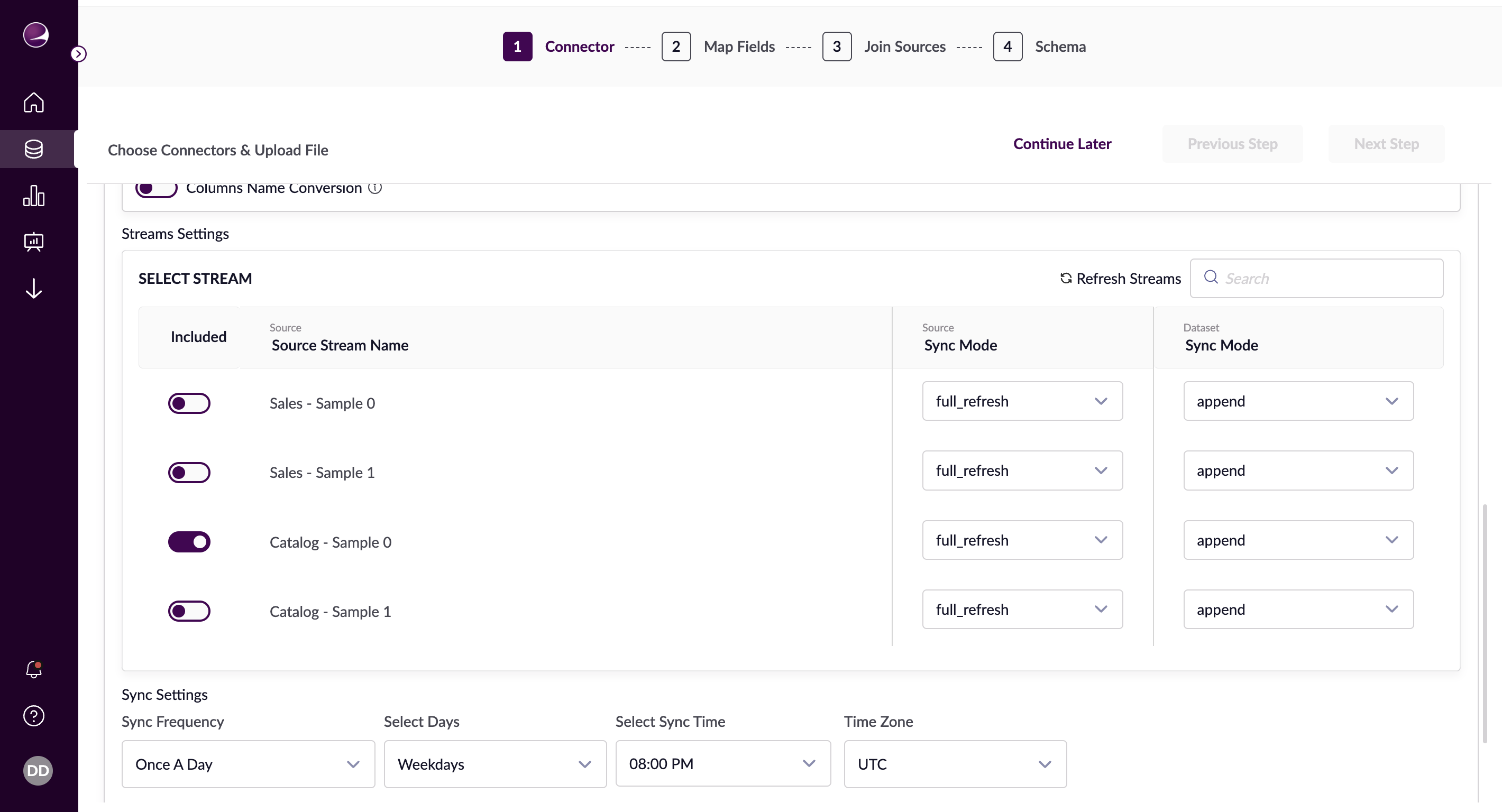Disable the Catalog - Sample 0 stream toggle

pos(189,542)
